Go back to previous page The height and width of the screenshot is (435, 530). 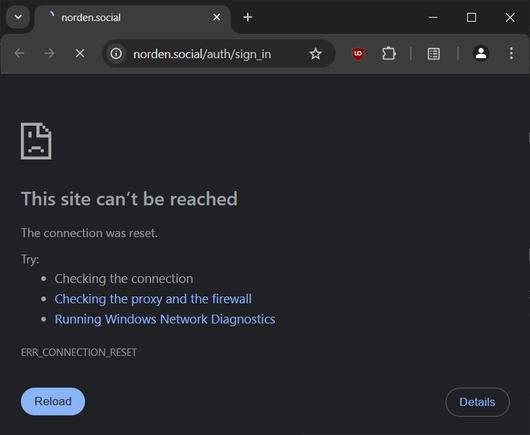coord(20,53)
